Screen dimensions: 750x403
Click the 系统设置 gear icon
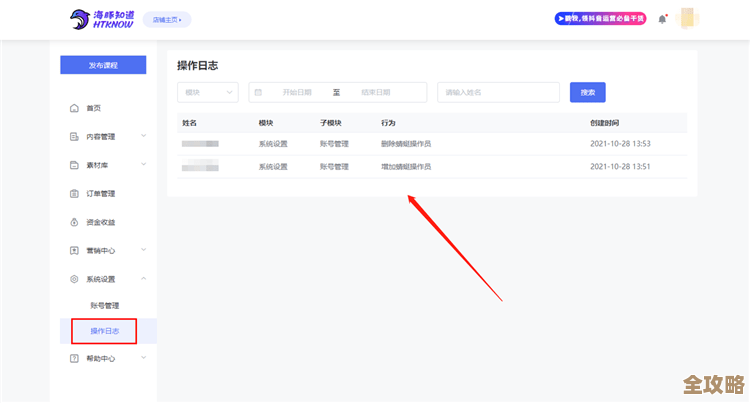click(x=74, y=279)
